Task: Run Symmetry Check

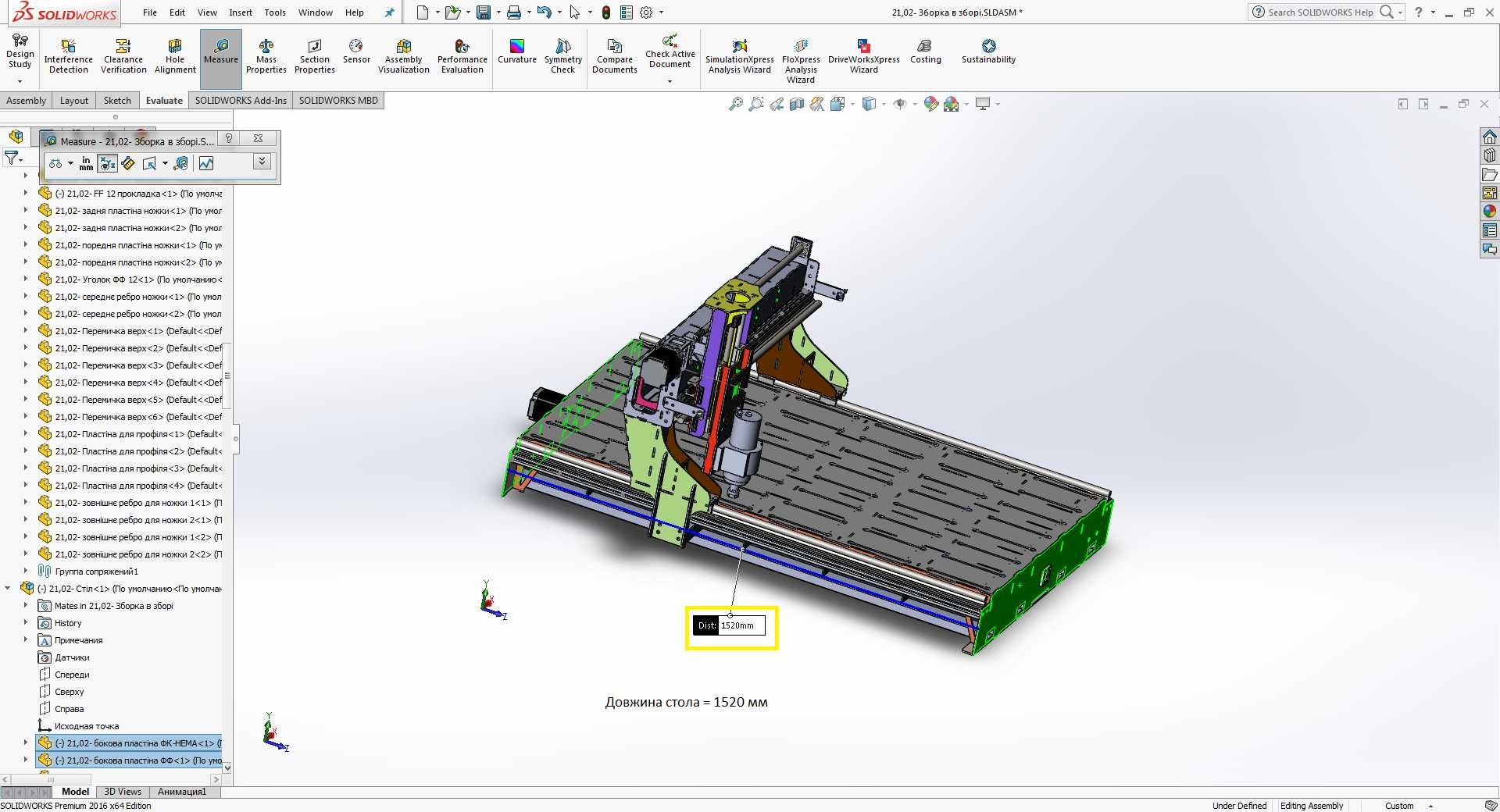Action: pos(563,56)
